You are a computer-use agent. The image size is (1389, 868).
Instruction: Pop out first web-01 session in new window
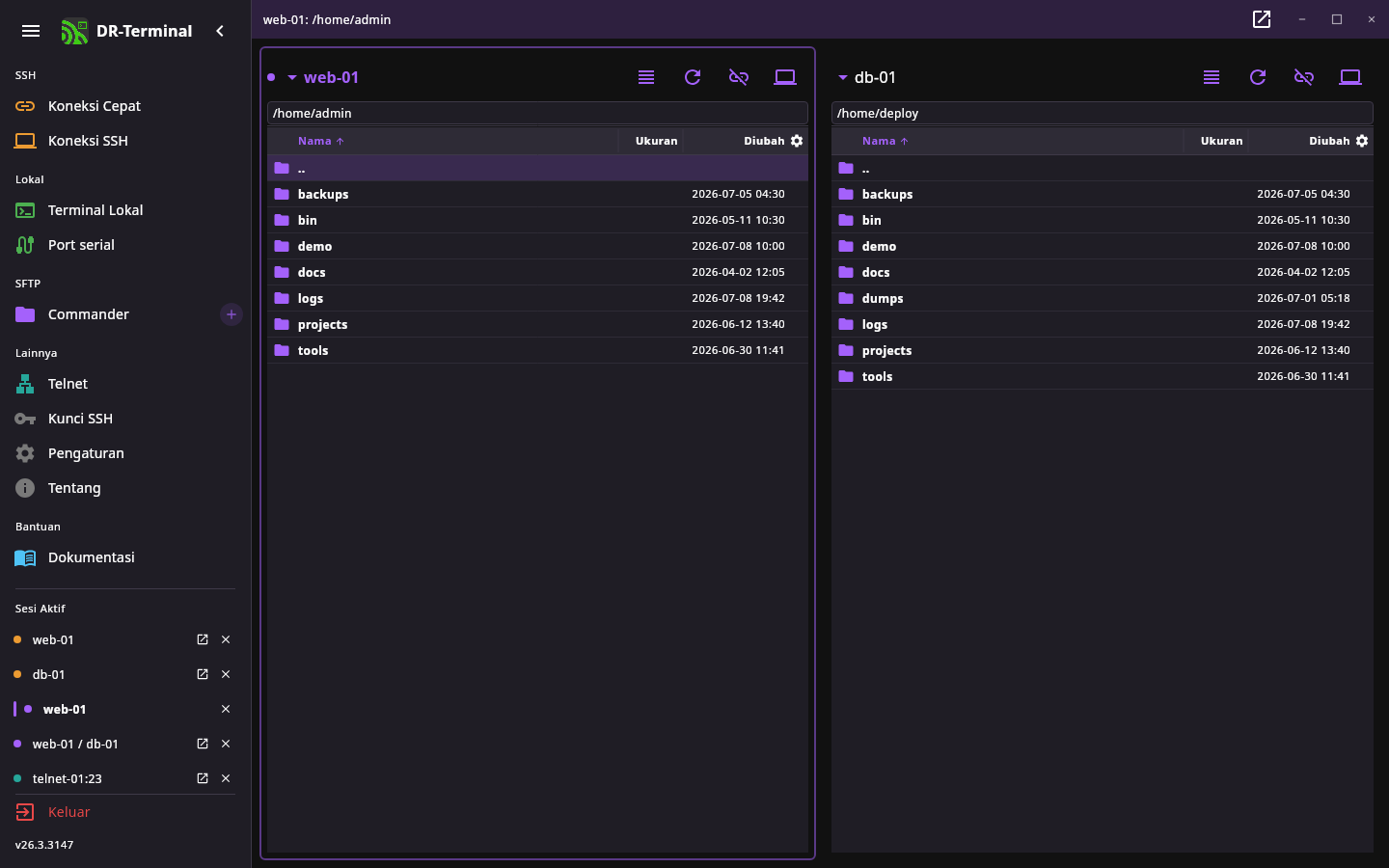[x=203, y=639]
